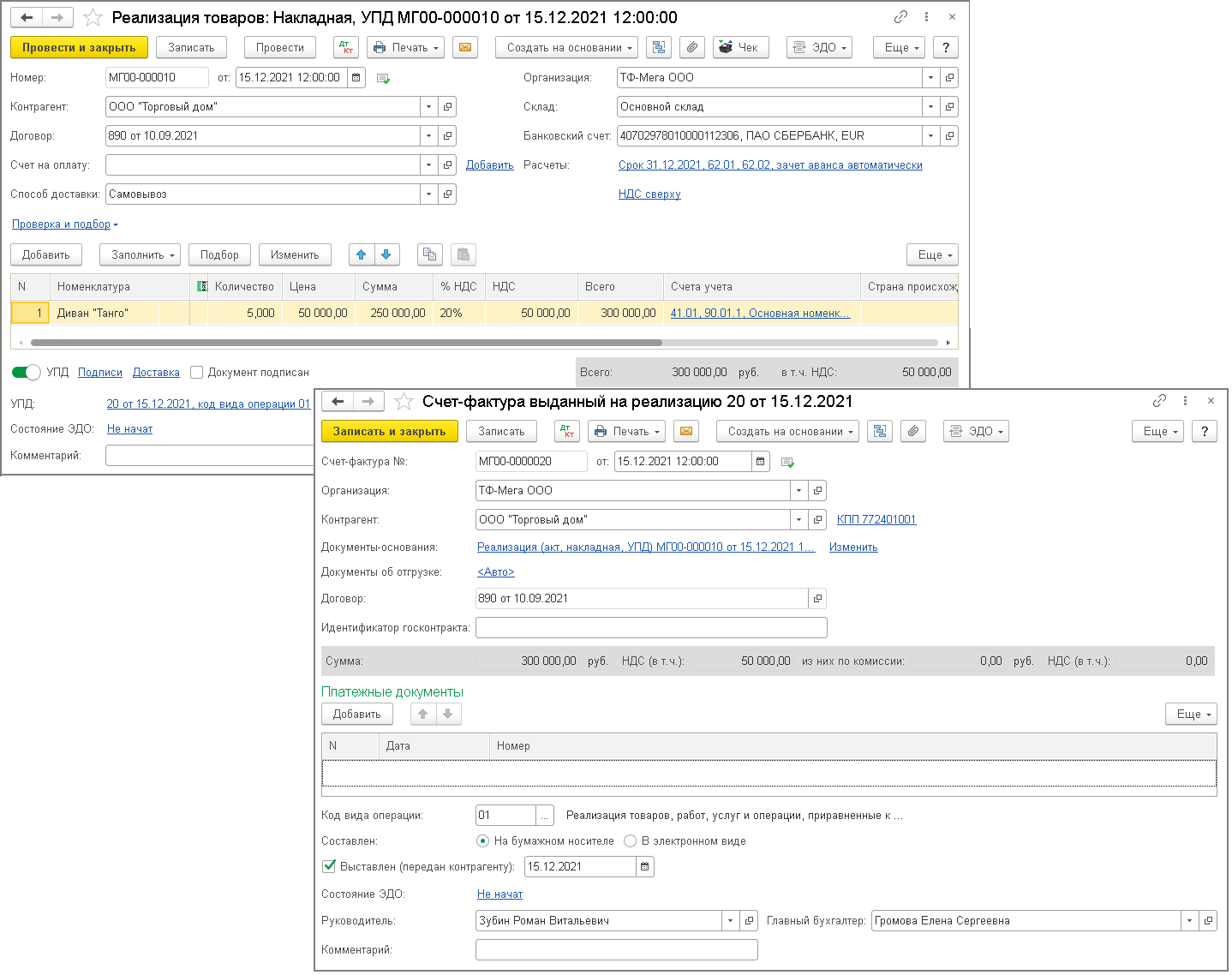The image size is (1232, 975).
Task: Click ellipsis button next to Код вида операции
Action: 544,815
